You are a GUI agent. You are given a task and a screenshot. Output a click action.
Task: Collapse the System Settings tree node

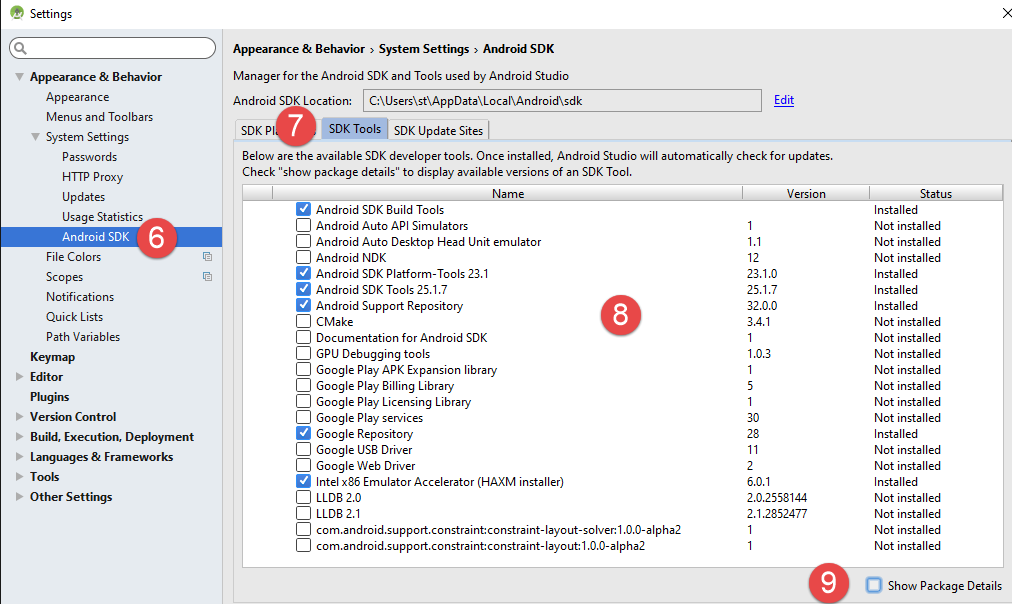(35, 137)
